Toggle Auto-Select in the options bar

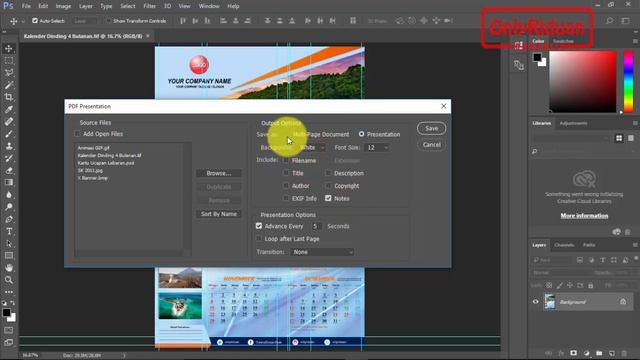click(x=35, y=20)
